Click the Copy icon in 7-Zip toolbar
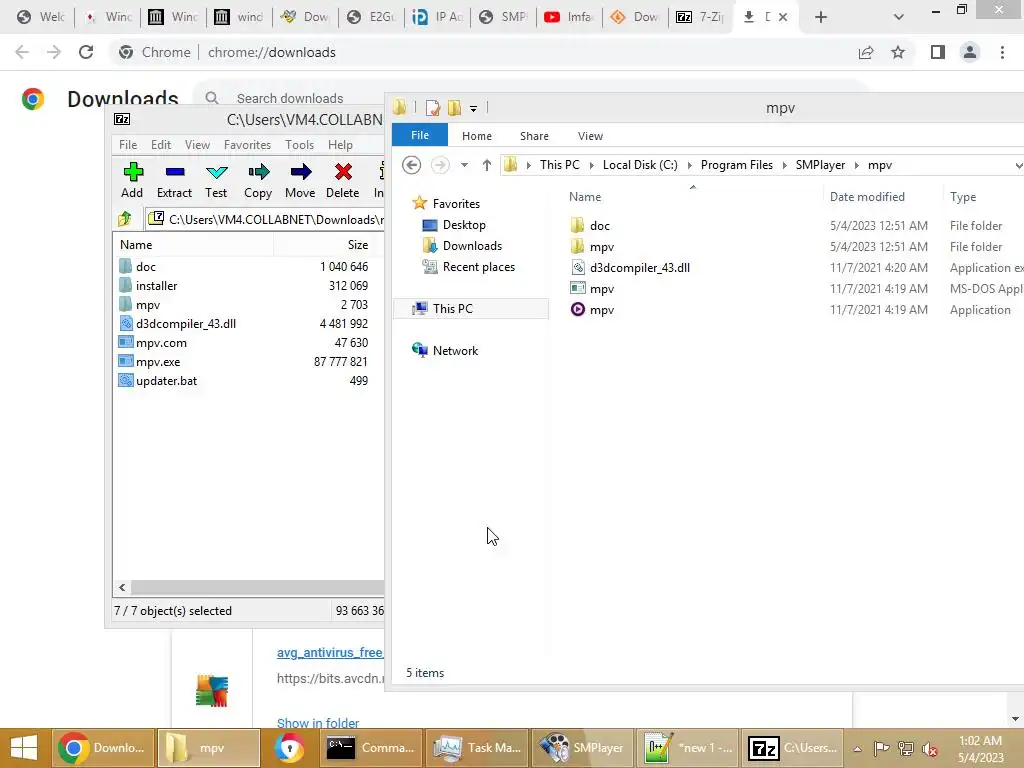The height and width of the screenshot is (768, 1024). point(258,180)
